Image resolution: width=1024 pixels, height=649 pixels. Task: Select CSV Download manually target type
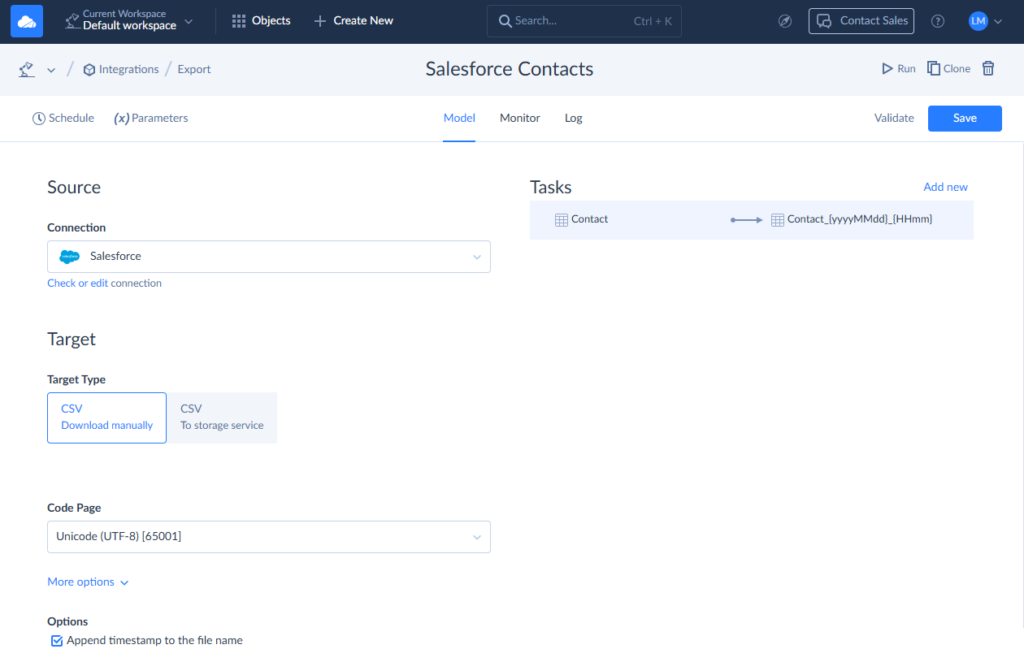point(106,418)
